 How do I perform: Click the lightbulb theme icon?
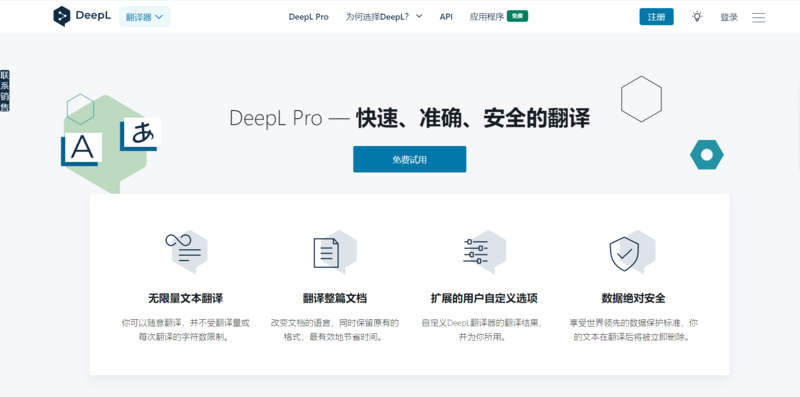[x=697, y=16]
